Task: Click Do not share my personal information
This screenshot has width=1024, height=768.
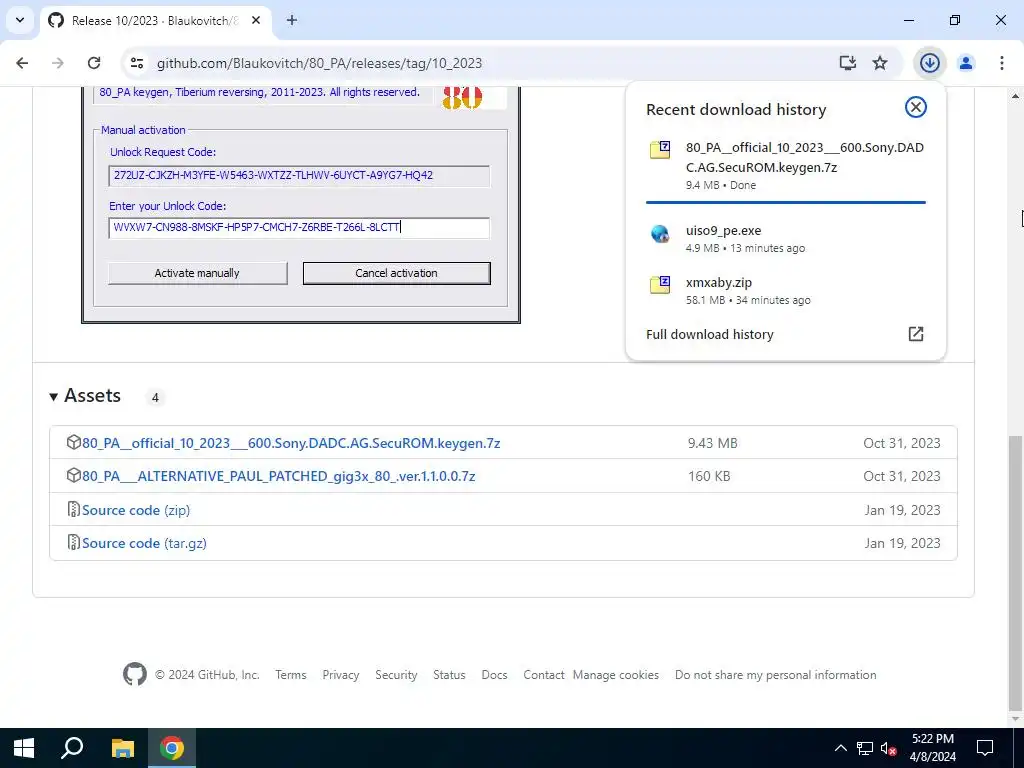Action: pyautogui.click(x=776, y=675)
